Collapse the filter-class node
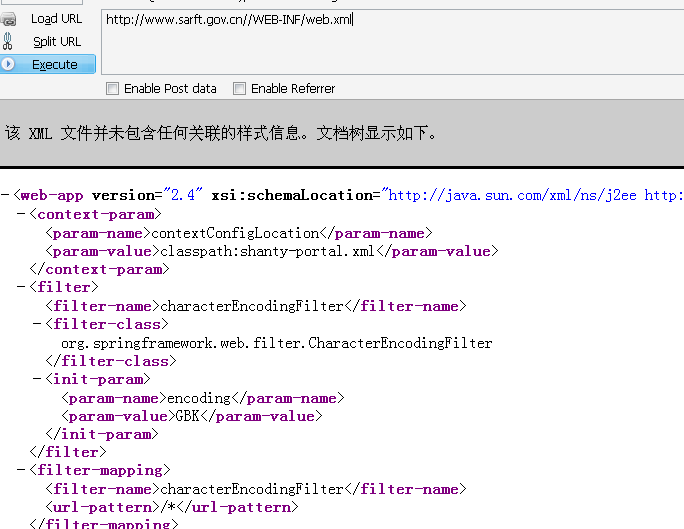This screenshot has width=684, height=529. click(37, 324)
